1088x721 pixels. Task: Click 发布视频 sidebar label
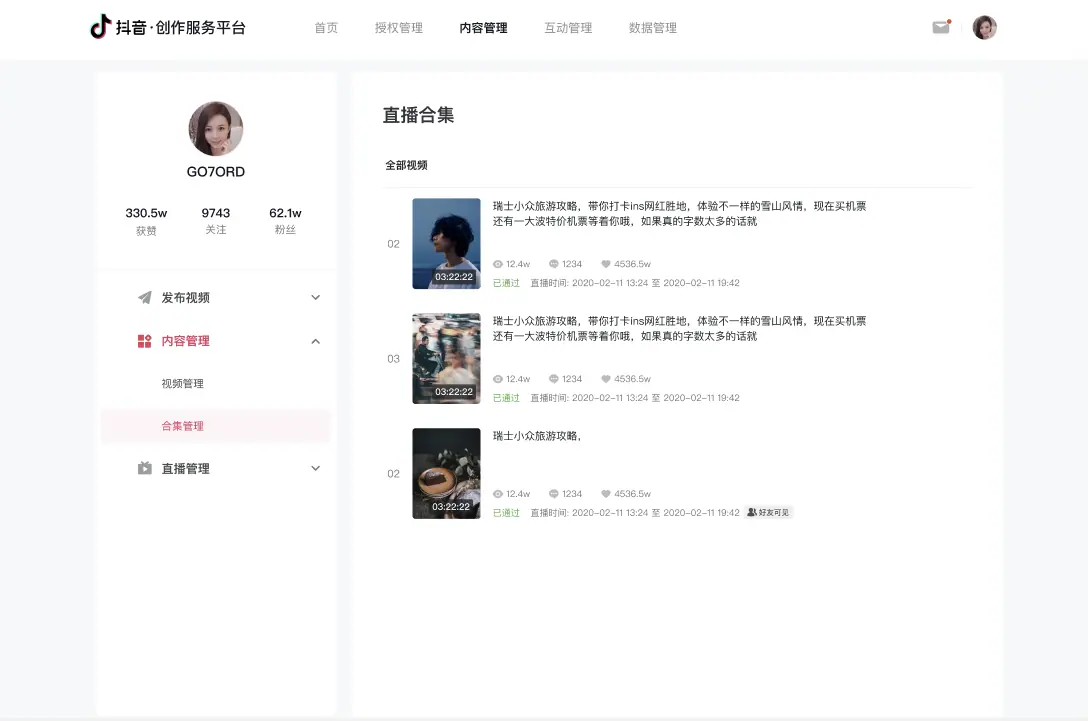pyautogui.click(x=185, y=297)
